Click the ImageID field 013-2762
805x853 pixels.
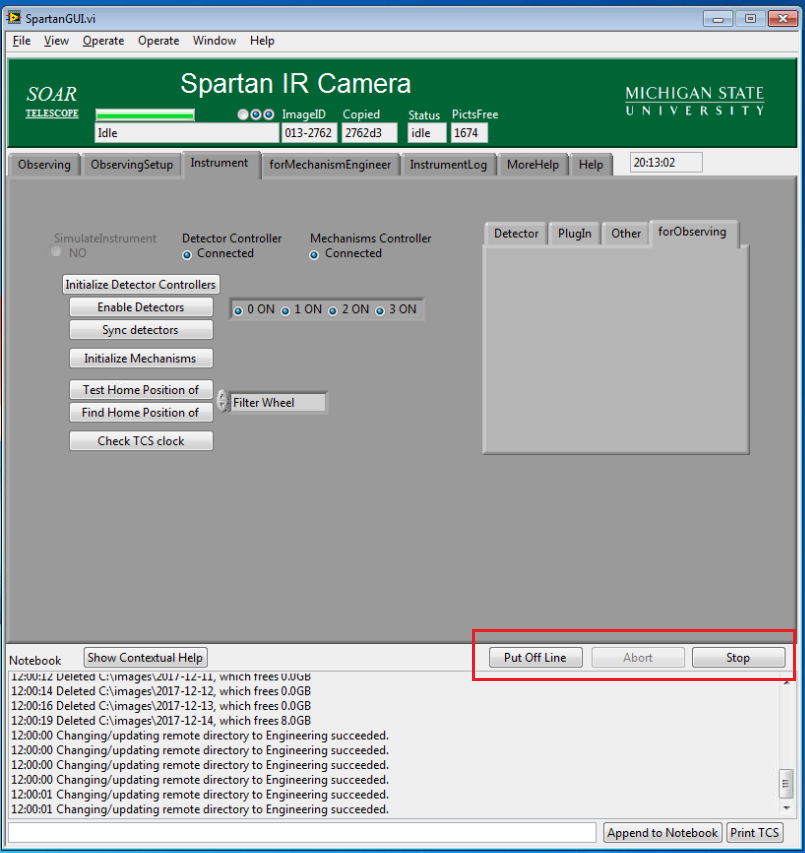308,133
